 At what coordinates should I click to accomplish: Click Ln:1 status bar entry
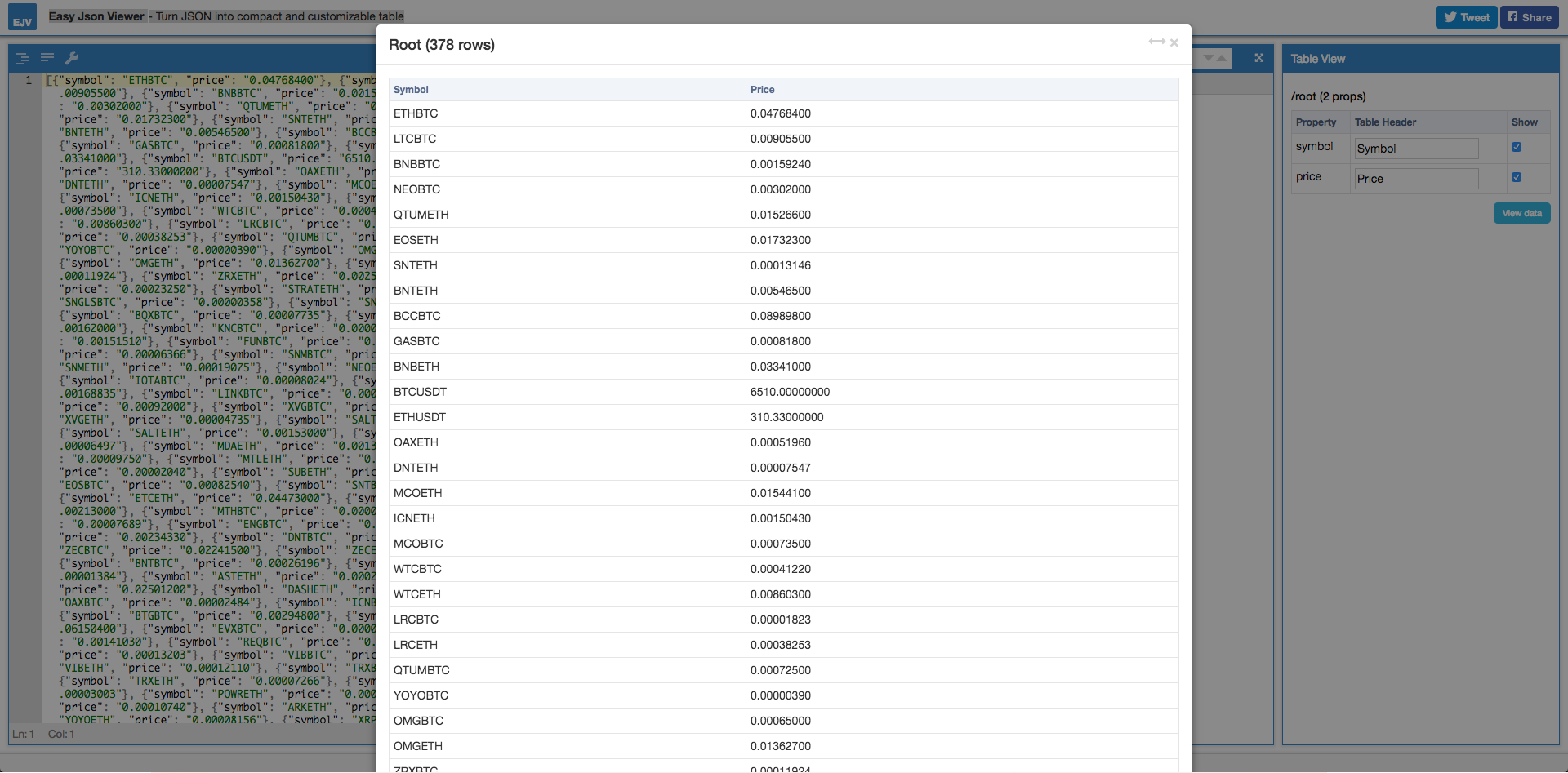click(23, 734)
